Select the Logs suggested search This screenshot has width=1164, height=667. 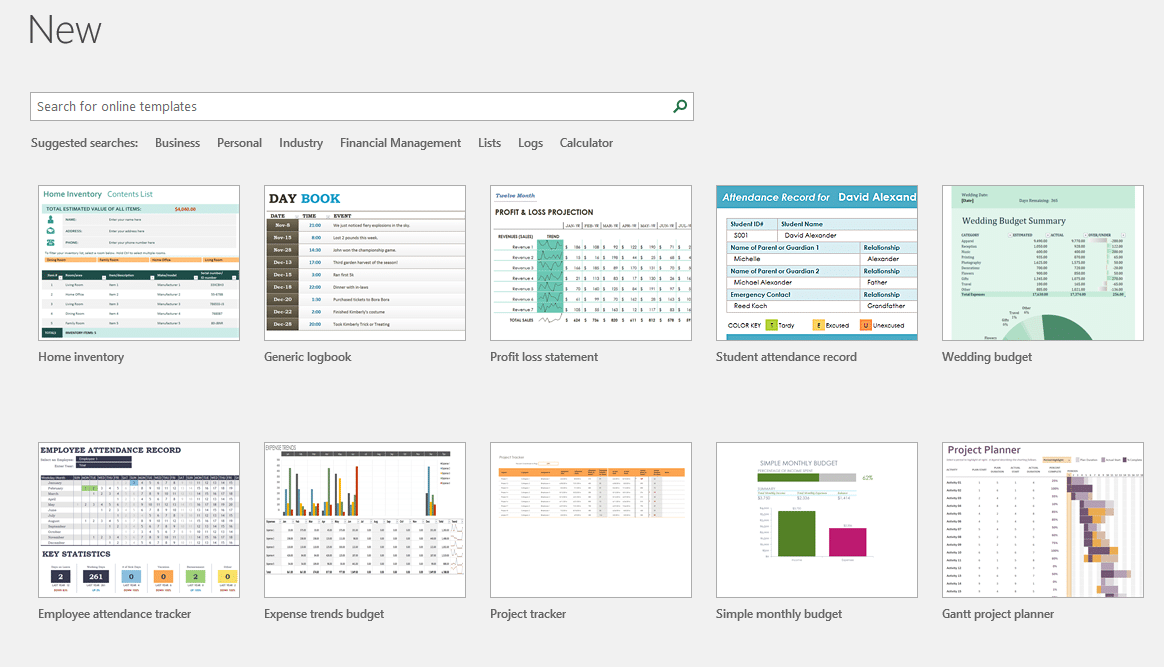point(530,142)
